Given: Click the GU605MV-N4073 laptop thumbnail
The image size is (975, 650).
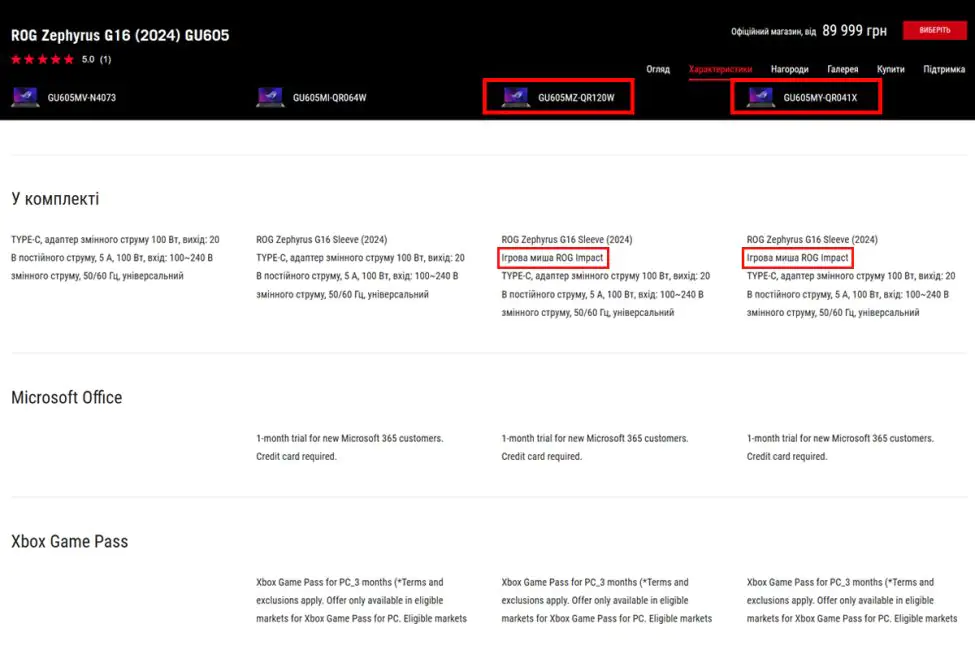Looking at the screenshot, I should (25, 97).
